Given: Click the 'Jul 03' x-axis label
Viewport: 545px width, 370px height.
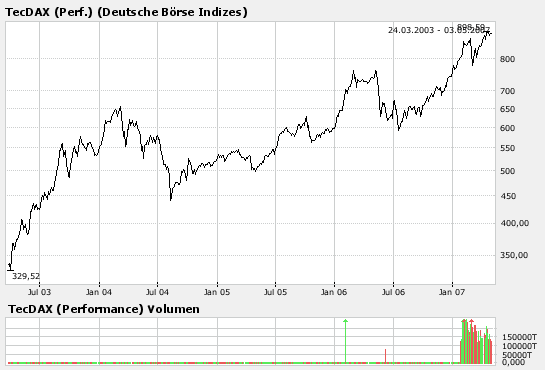Looking at the screenshot, I should click(39, 292).
